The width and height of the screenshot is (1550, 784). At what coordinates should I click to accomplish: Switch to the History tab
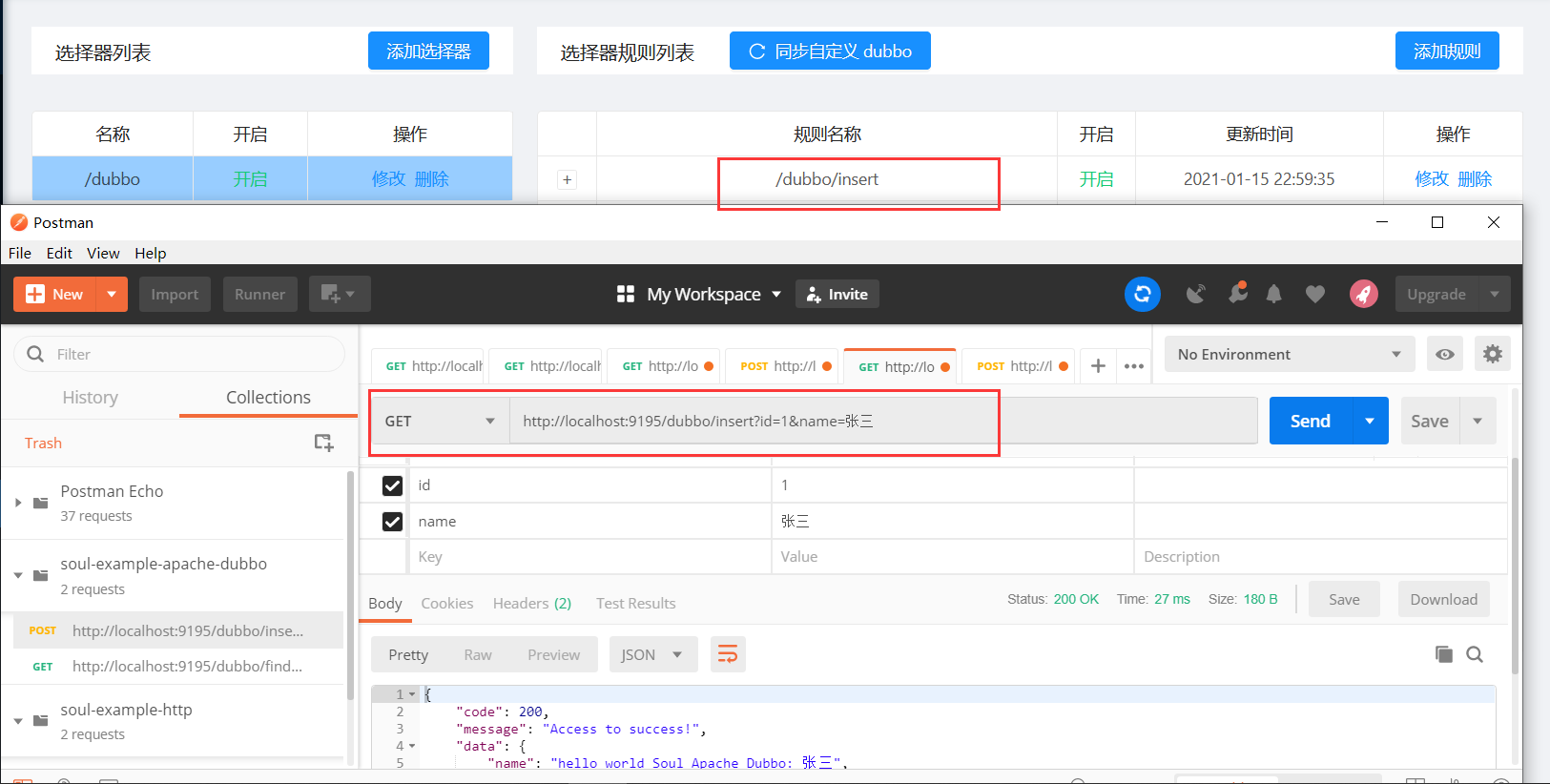pyautogui.click(x=91, y=397)
